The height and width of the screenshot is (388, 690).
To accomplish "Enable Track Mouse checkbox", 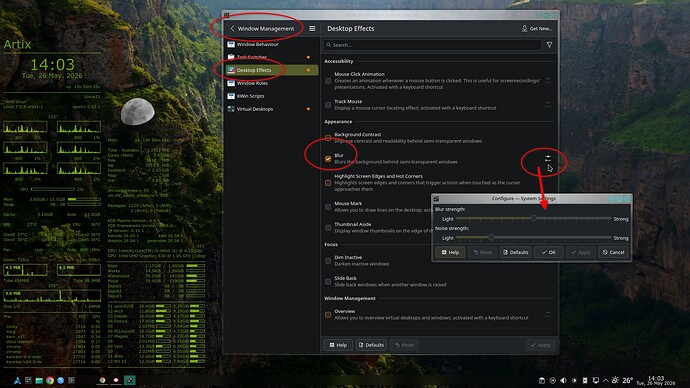I will [x=328, y=105].
